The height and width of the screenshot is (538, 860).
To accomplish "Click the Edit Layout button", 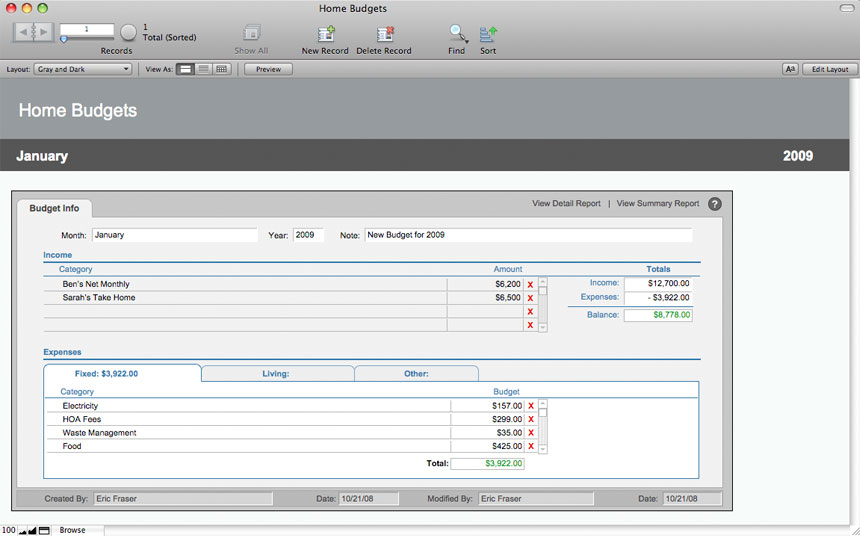I will (x=830, y=69).
